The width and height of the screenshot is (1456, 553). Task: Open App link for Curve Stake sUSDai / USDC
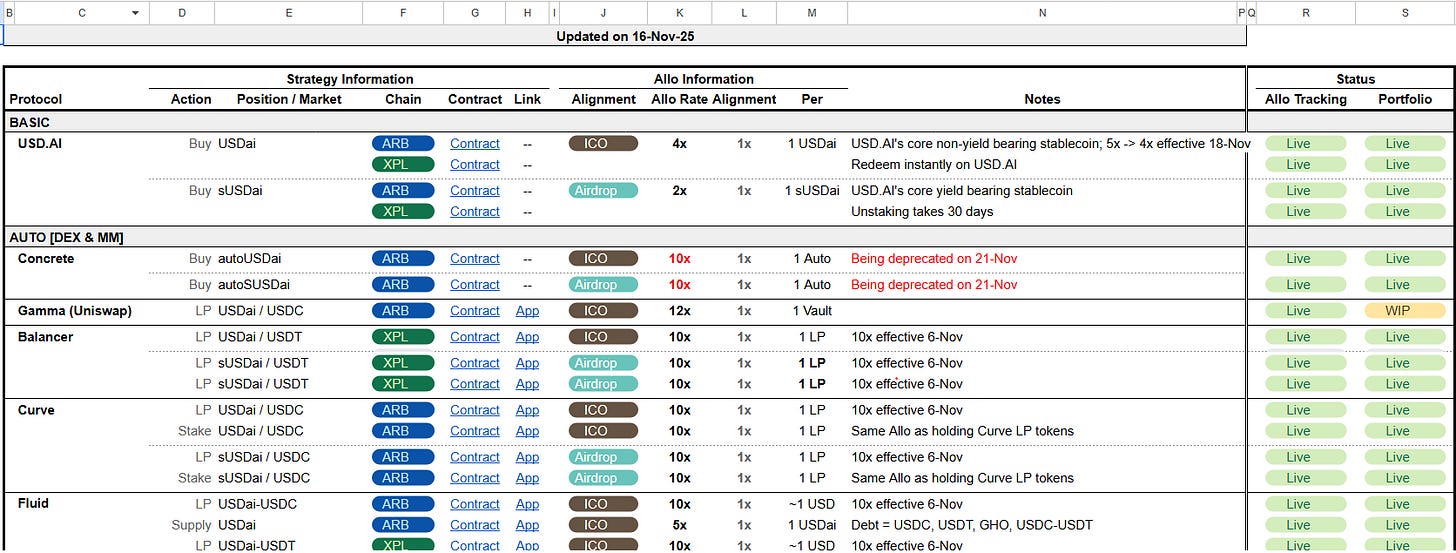[527, 478]
